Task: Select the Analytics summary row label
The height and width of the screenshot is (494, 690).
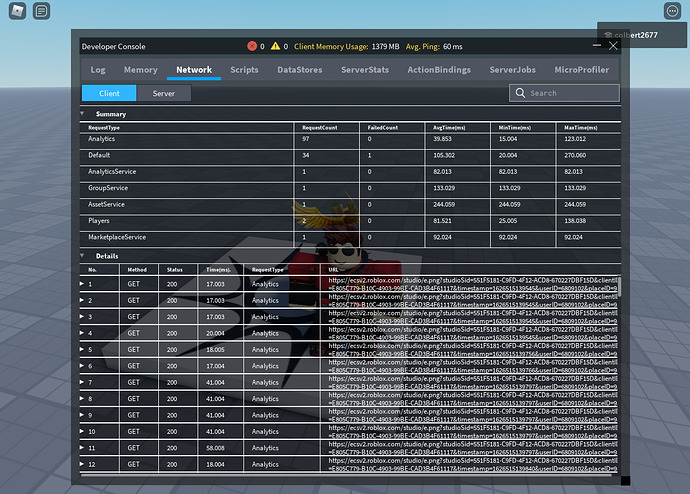Action: click(101, 139)
